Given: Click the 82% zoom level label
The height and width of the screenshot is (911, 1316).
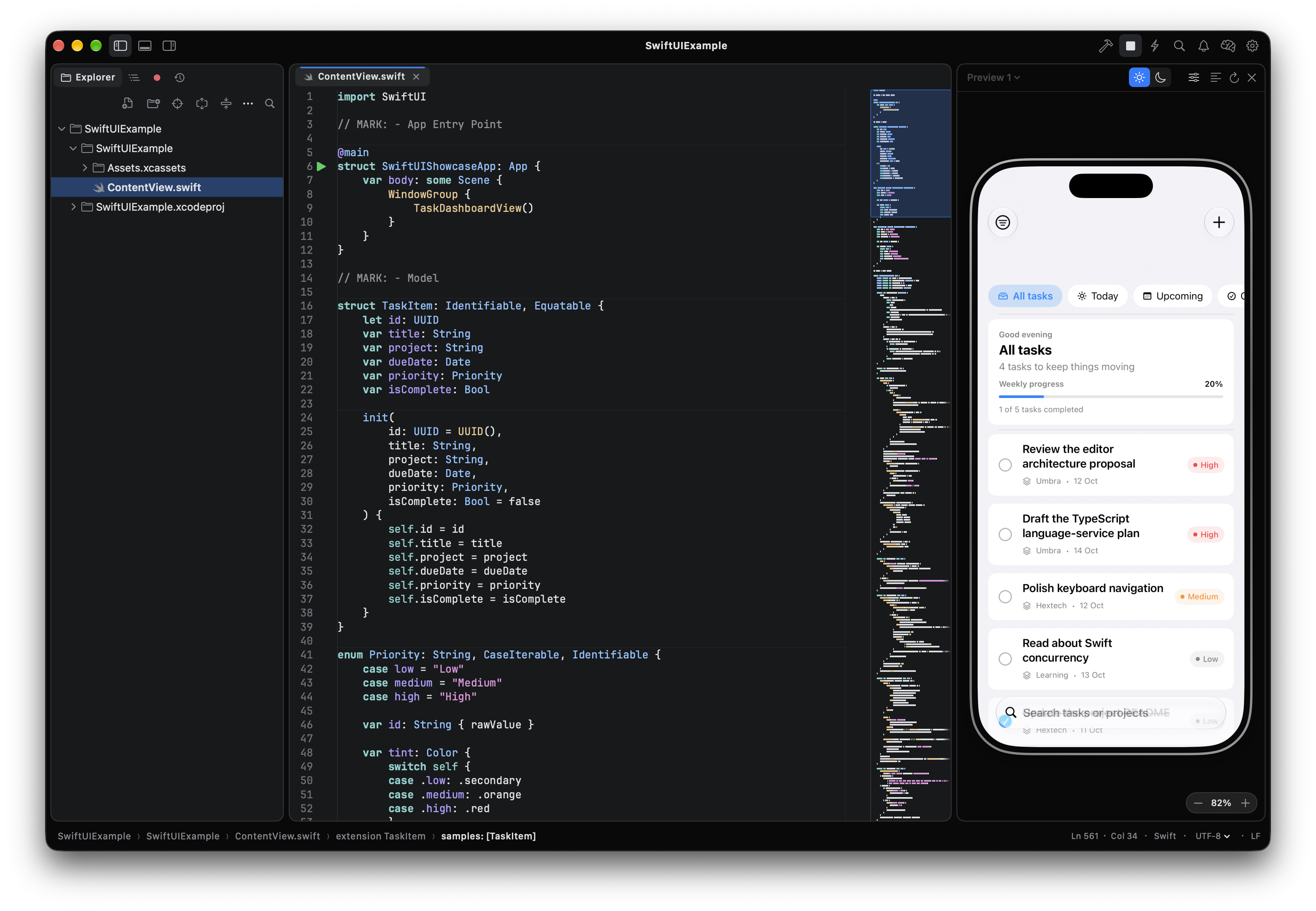Looking at the screenshot, I should 1221,803.
